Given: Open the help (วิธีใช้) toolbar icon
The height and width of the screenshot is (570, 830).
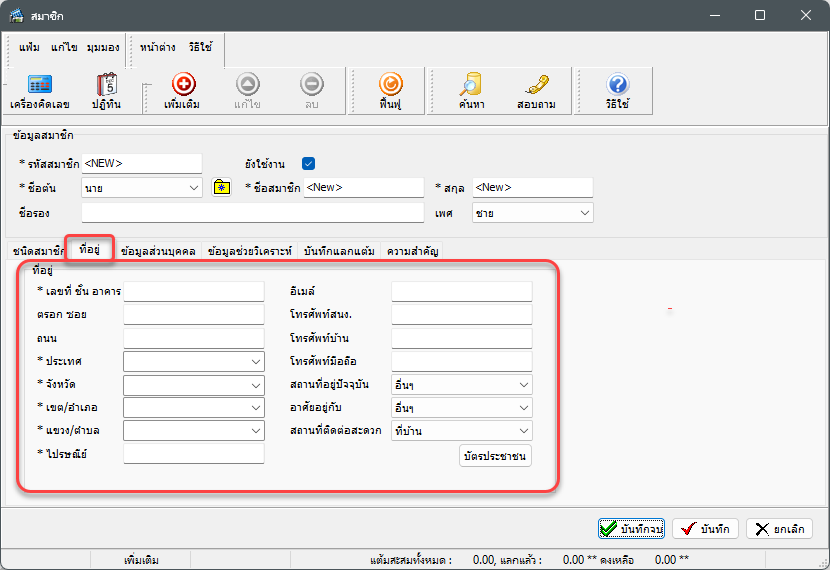Looking at the screenshot, I should (x=617, y=87).
